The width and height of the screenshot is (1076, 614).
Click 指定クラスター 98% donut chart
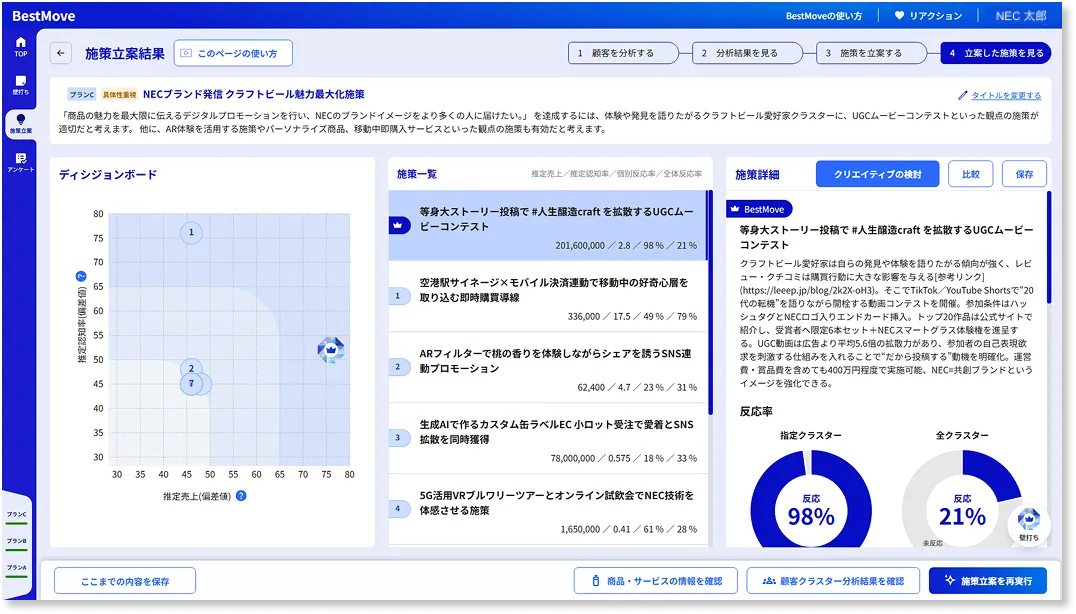click(x=810, y=499)
